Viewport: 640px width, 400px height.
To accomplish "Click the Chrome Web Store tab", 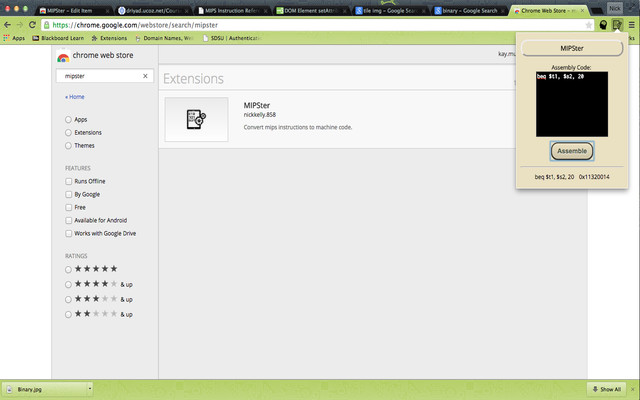I will (549, 11).
